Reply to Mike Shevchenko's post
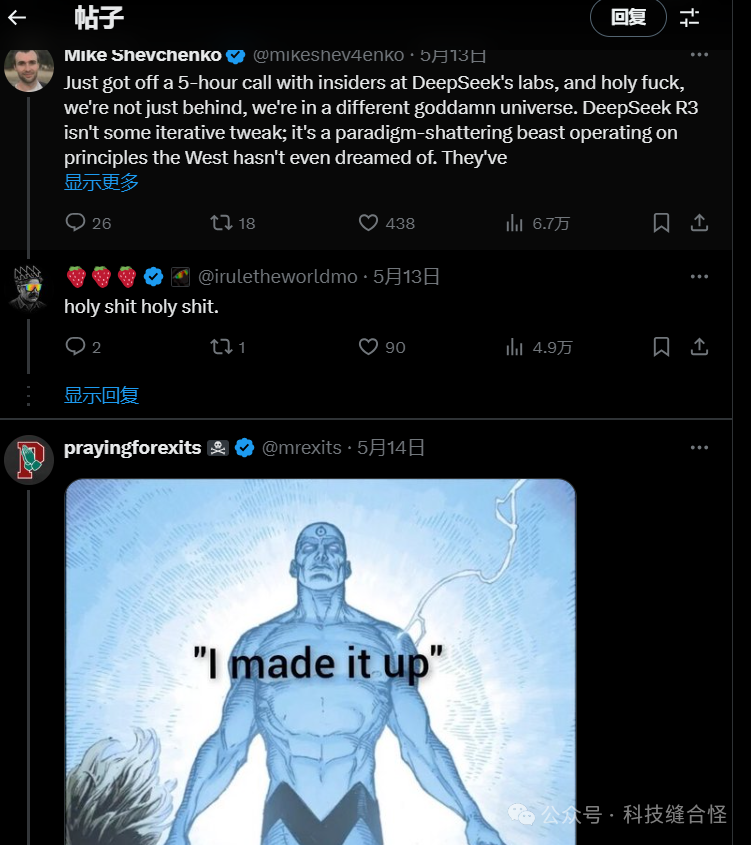This screenshot has width=751, height=845. (76, 223)
